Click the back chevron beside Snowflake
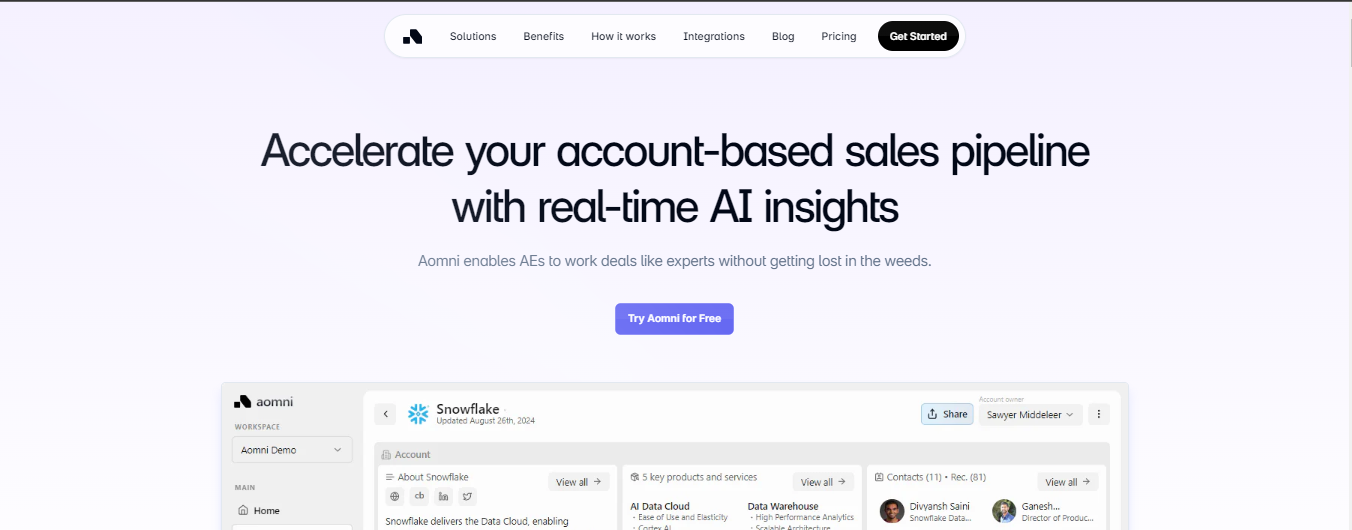The height and width of the screenshot is (530, 1352). (x=386, y=414)
